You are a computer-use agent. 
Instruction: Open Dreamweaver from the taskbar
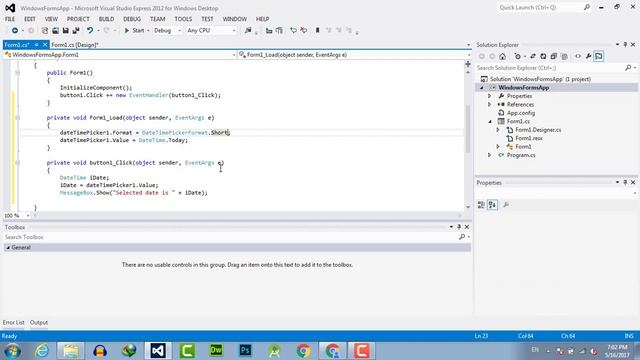click(x=216, y=351)
